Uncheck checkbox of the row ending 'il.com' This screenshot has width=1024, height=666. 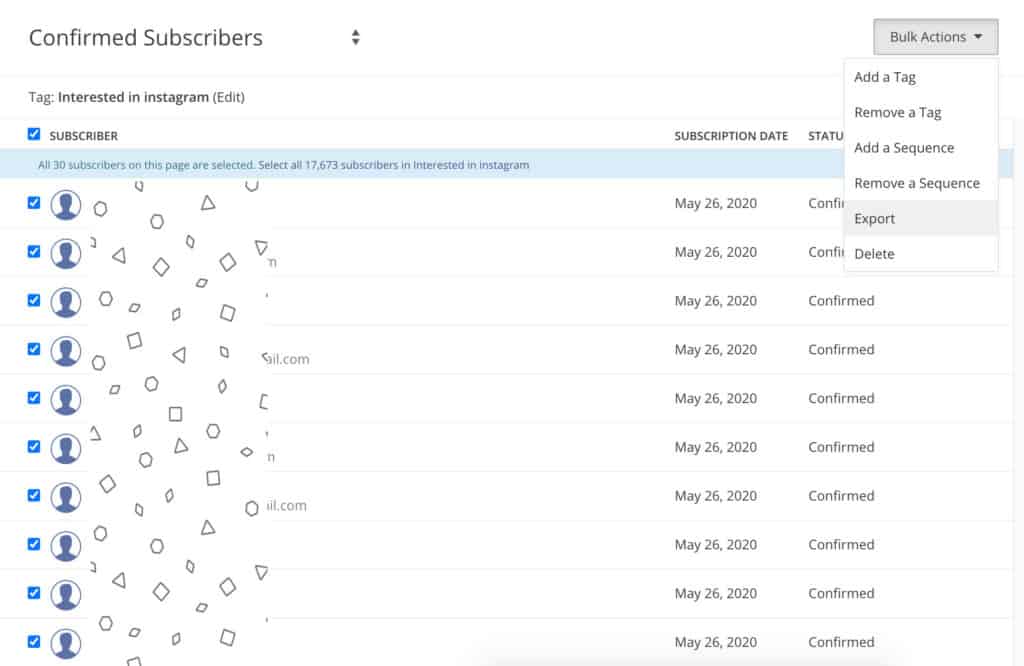tap(34, 496)
